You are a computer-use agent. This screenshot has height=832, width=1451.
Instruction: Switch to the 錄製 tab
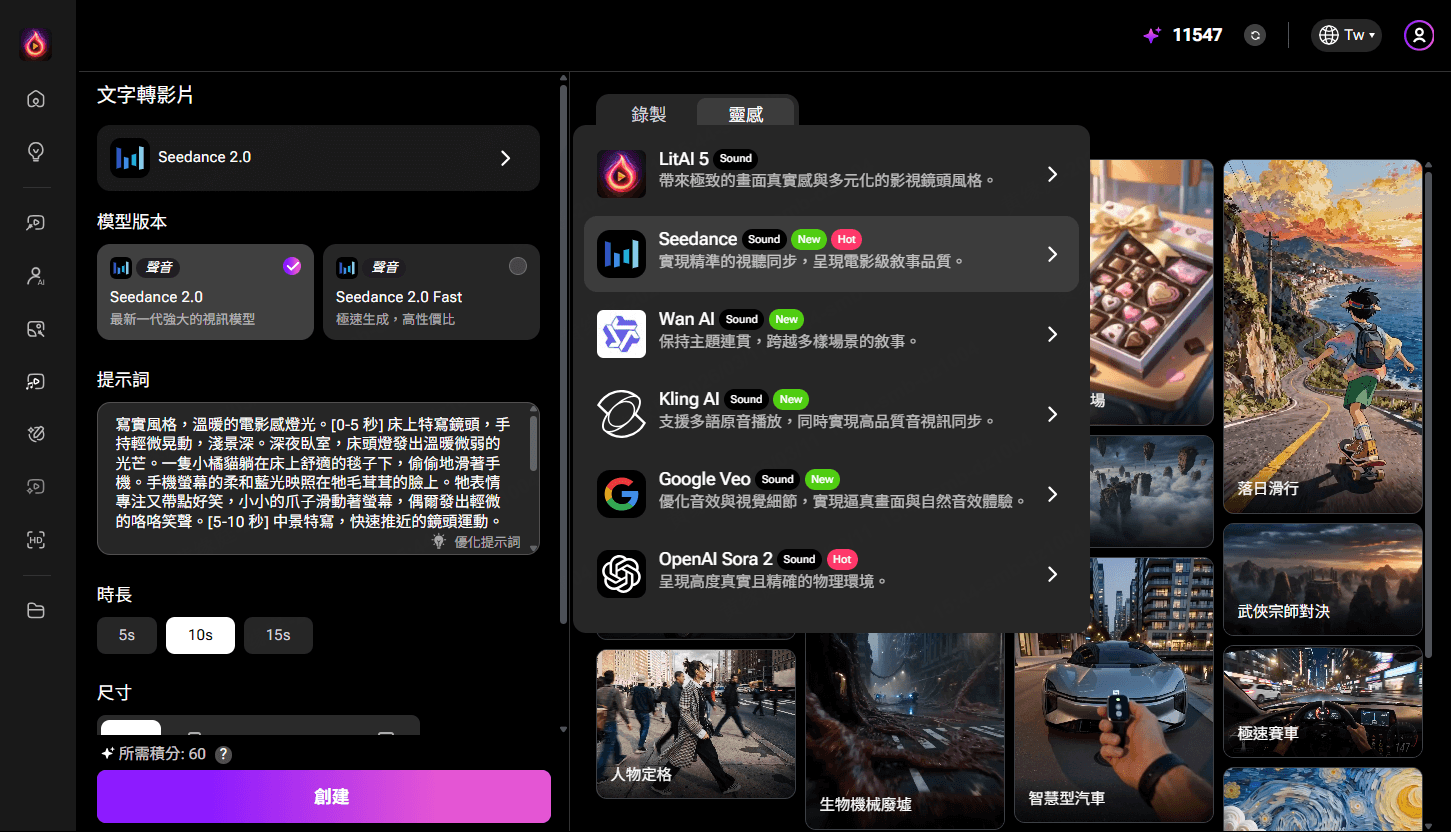point(648,113)
